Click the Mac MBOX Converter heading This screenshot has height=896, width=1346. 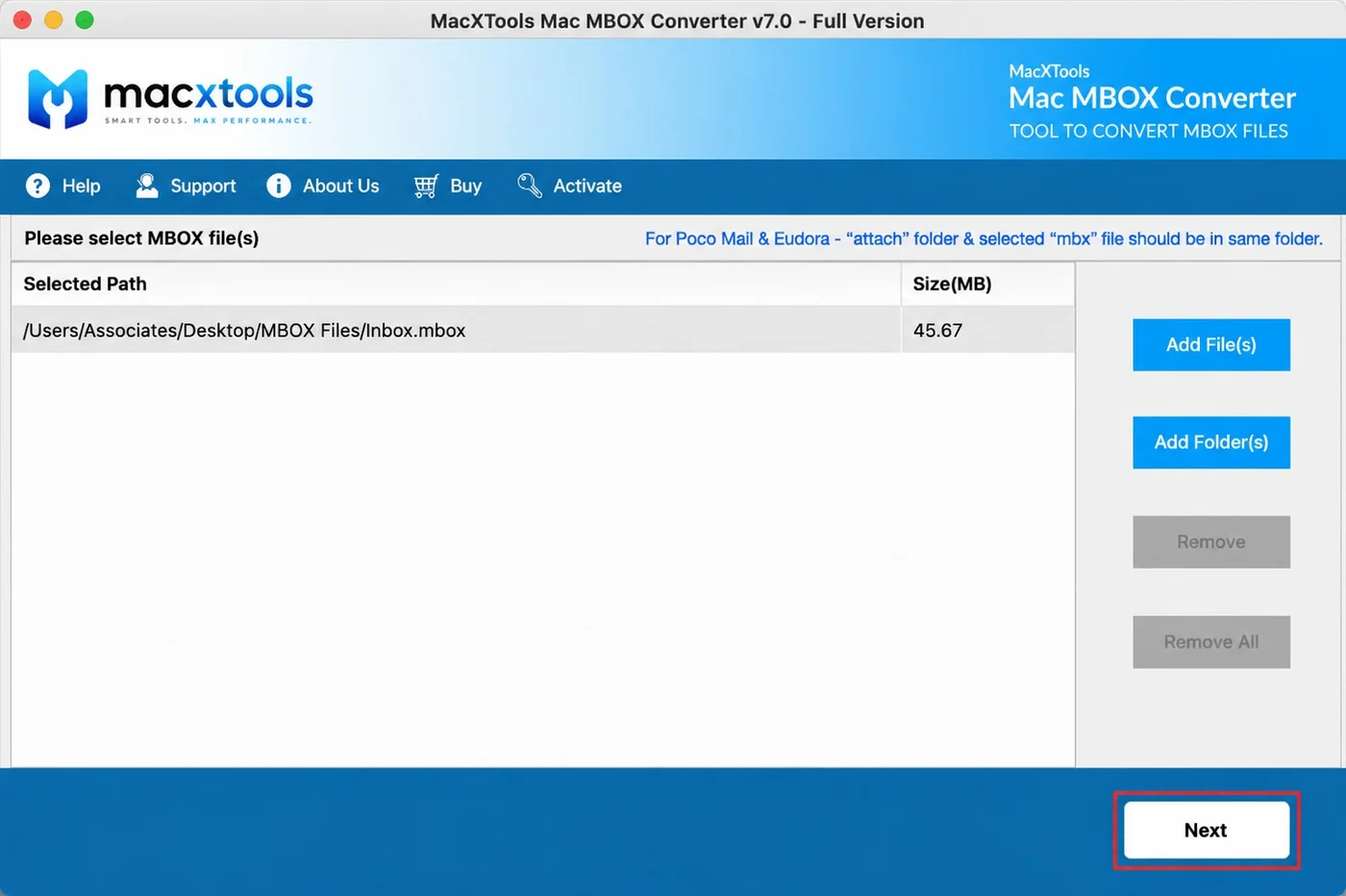[x=1152, y=98]
